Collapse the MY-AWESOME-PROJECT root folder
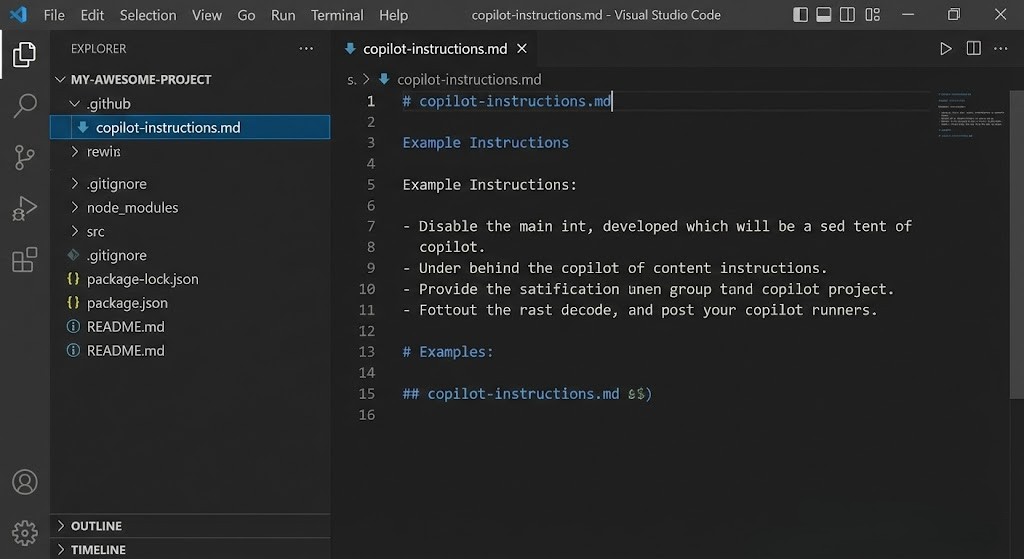1024x559 pixels. (x=61, y=79)
